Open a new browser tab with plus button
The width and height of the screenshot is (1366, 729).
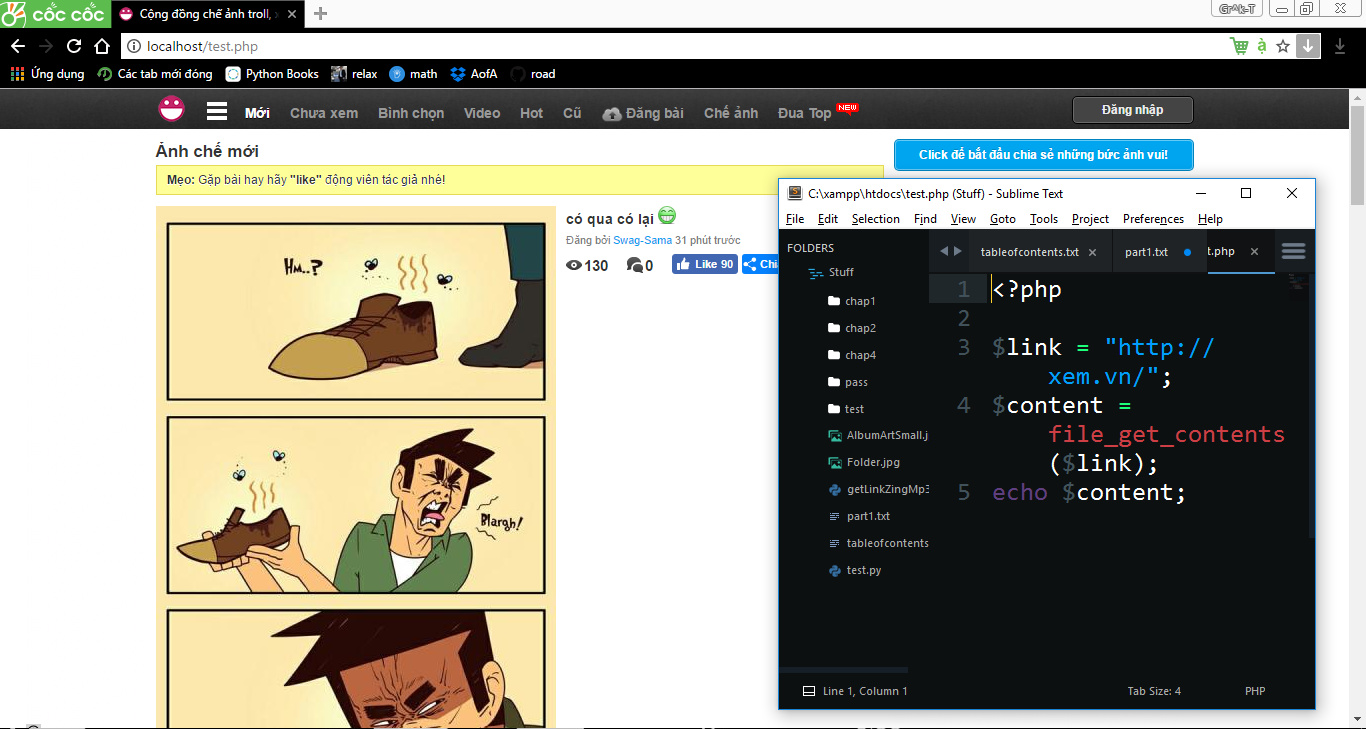[x=320, y=14]
